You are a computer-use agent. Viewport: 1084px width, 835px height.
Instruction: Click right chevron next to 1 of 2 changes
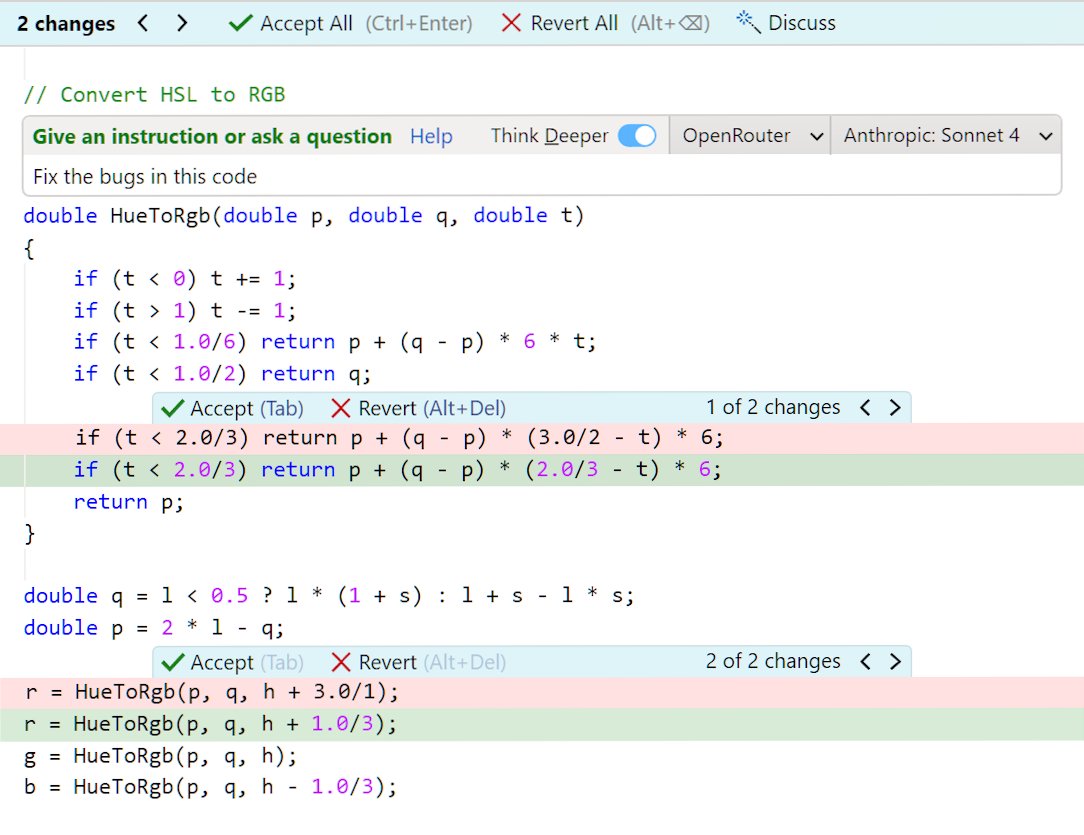[894, 408]
